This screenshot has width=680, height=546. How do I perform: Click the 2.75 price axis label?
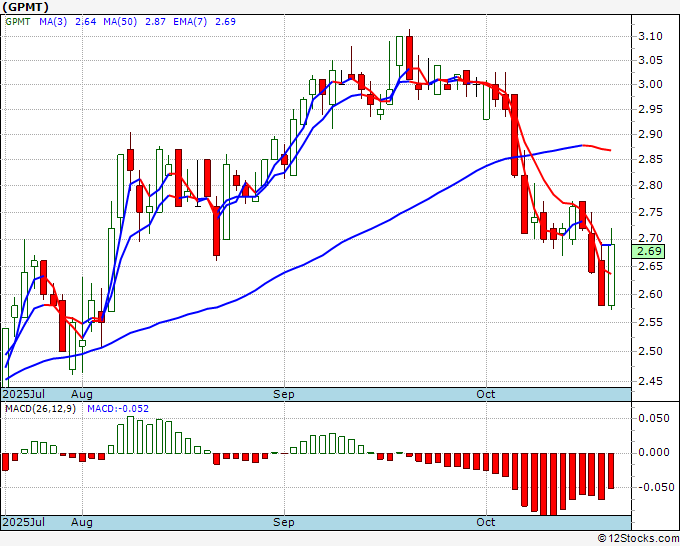coord(651,213)
